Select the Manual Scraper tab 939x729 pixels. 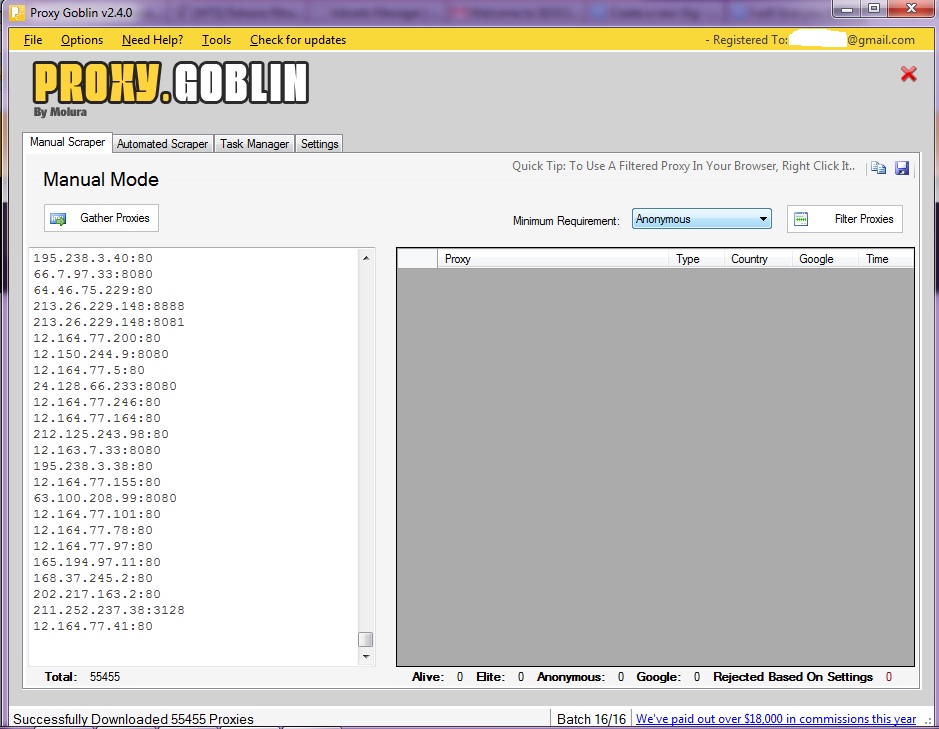coord(67,142)
